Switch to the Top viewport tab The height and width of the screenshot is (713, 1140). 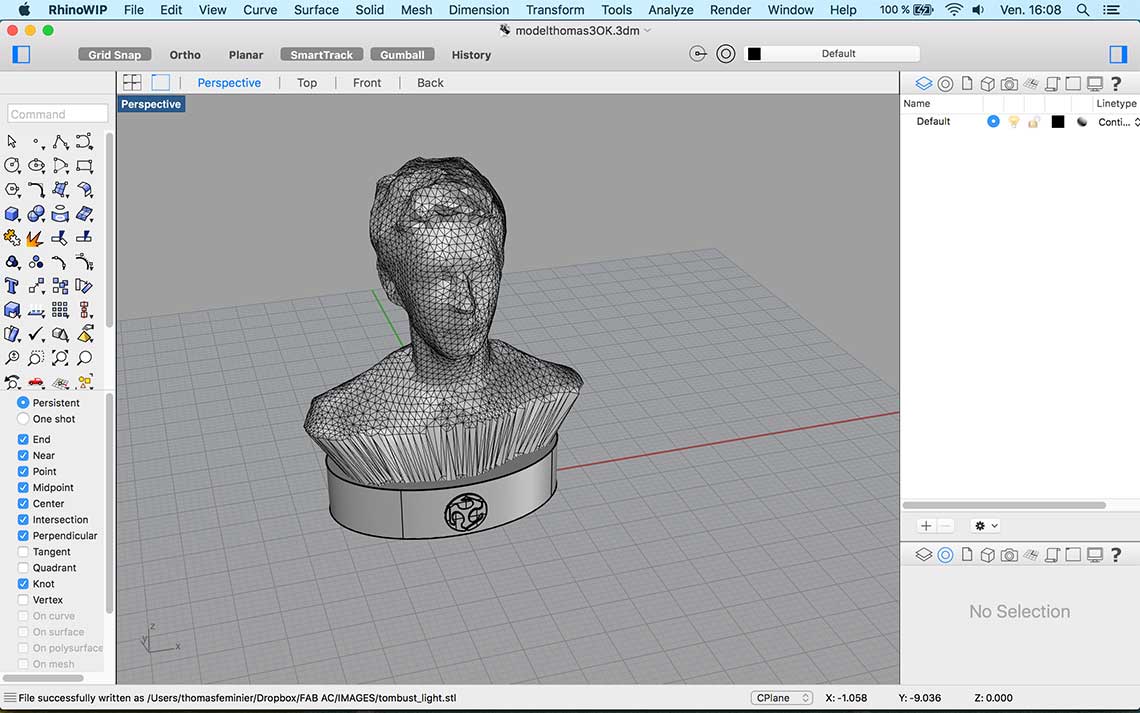coord(307,83)
